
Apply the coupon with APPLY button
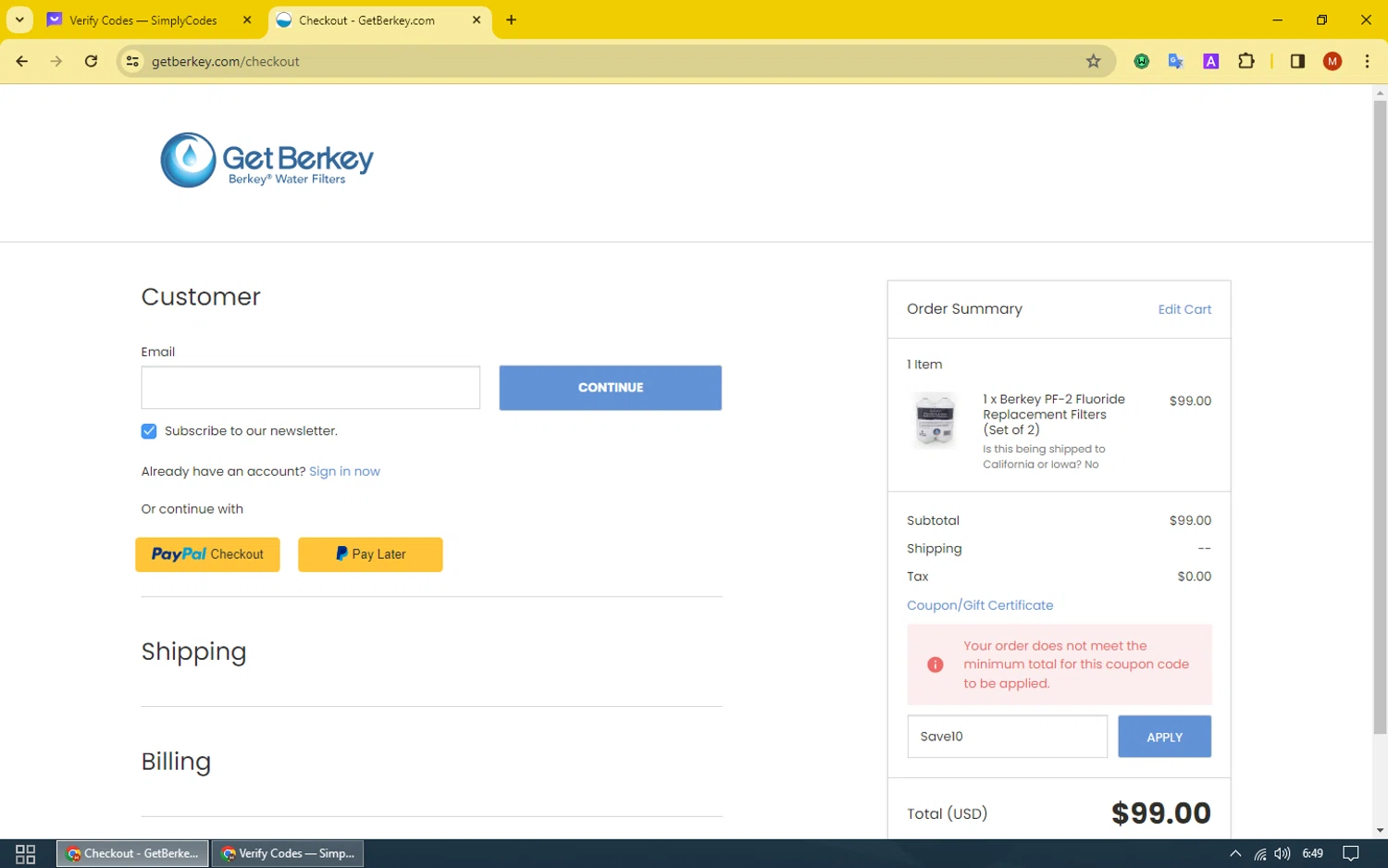point(1164,737)
